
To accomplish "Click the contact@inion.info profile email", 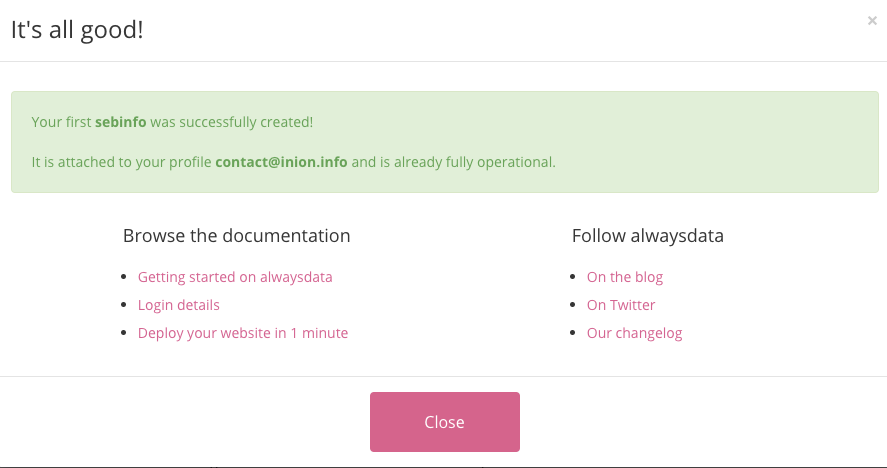I will 281,161.
